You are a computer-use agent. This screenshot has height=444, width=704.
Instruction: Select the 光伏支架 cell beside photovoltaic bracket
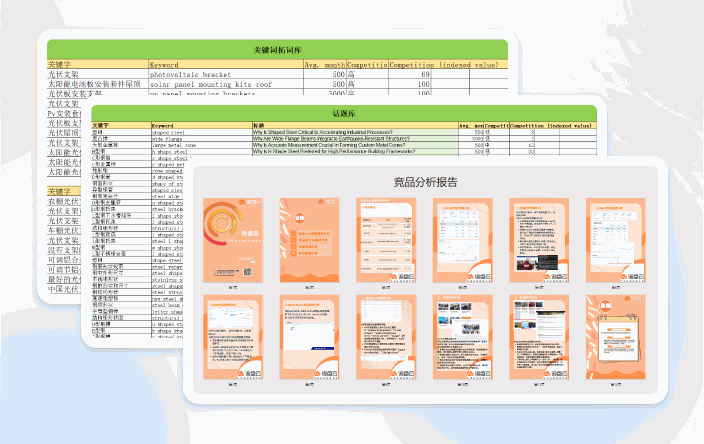click(97, 75)
